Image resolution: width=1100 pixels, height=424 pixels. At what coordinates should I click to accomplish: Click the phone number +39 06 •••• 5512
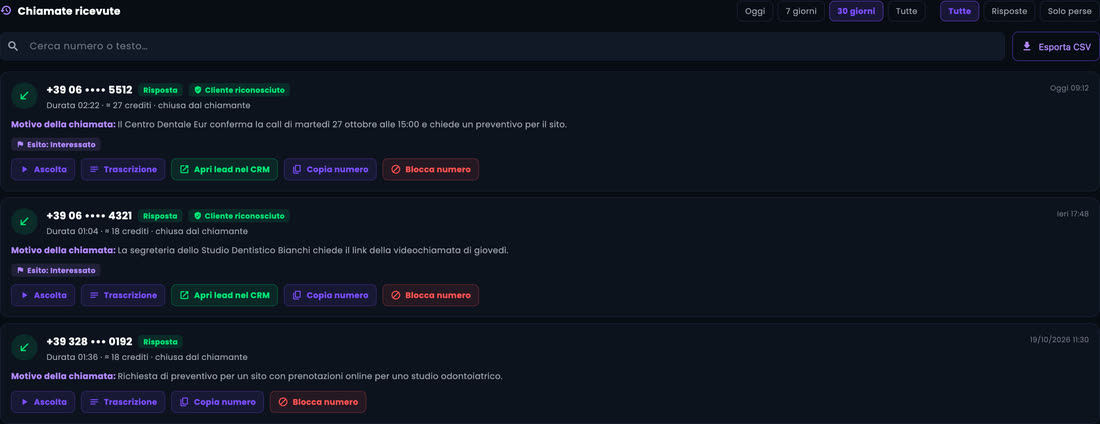pyautogui.click(x=89, y=90)
